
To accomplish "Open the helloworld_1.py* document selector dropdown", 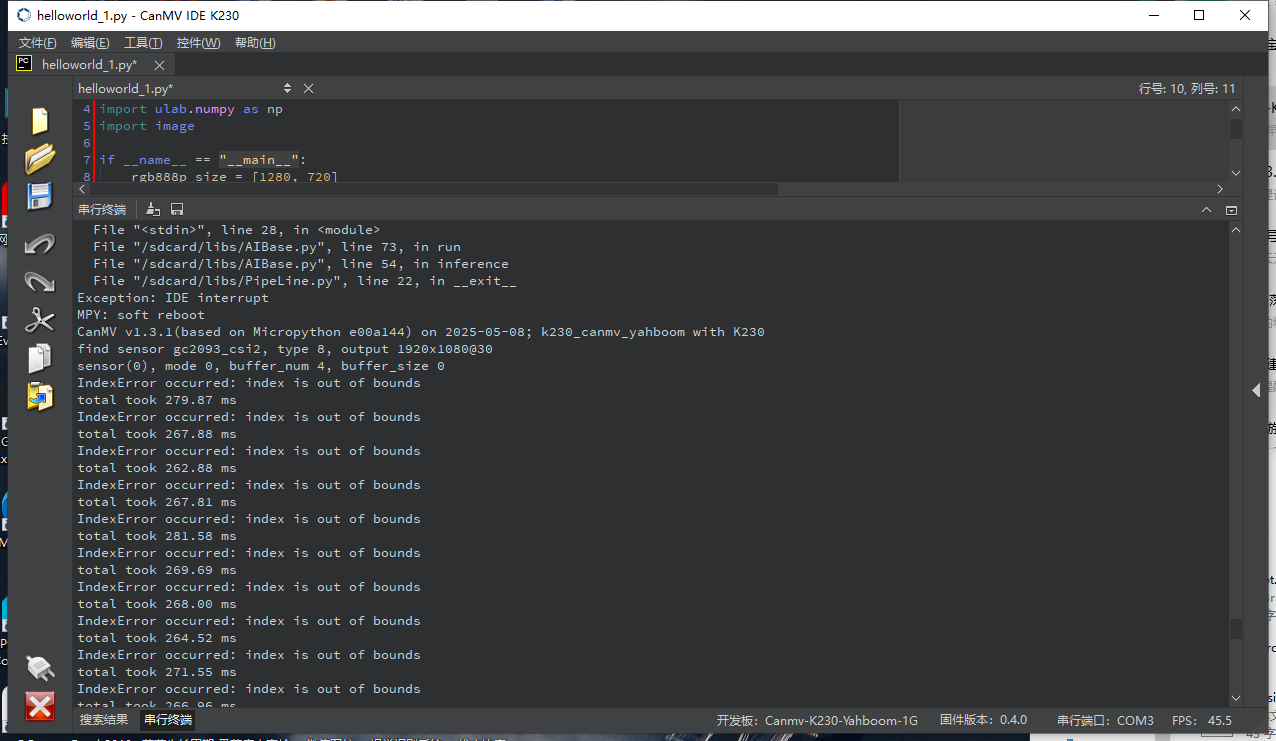I will (x=288, y=88).
